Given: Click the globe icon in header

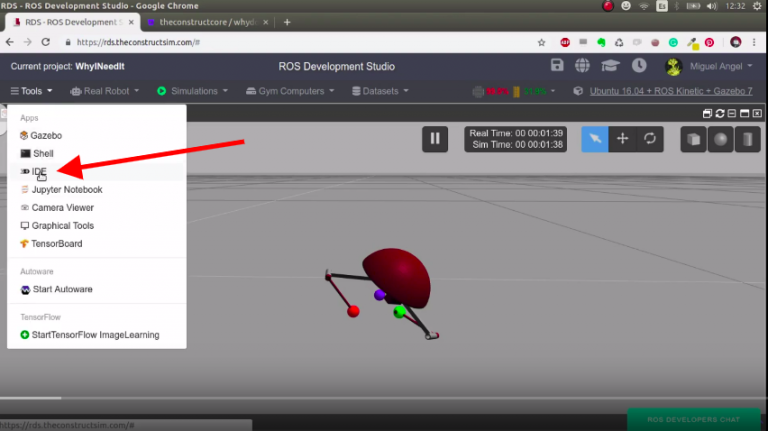Looking at the screenshot, I should [582, 65].
